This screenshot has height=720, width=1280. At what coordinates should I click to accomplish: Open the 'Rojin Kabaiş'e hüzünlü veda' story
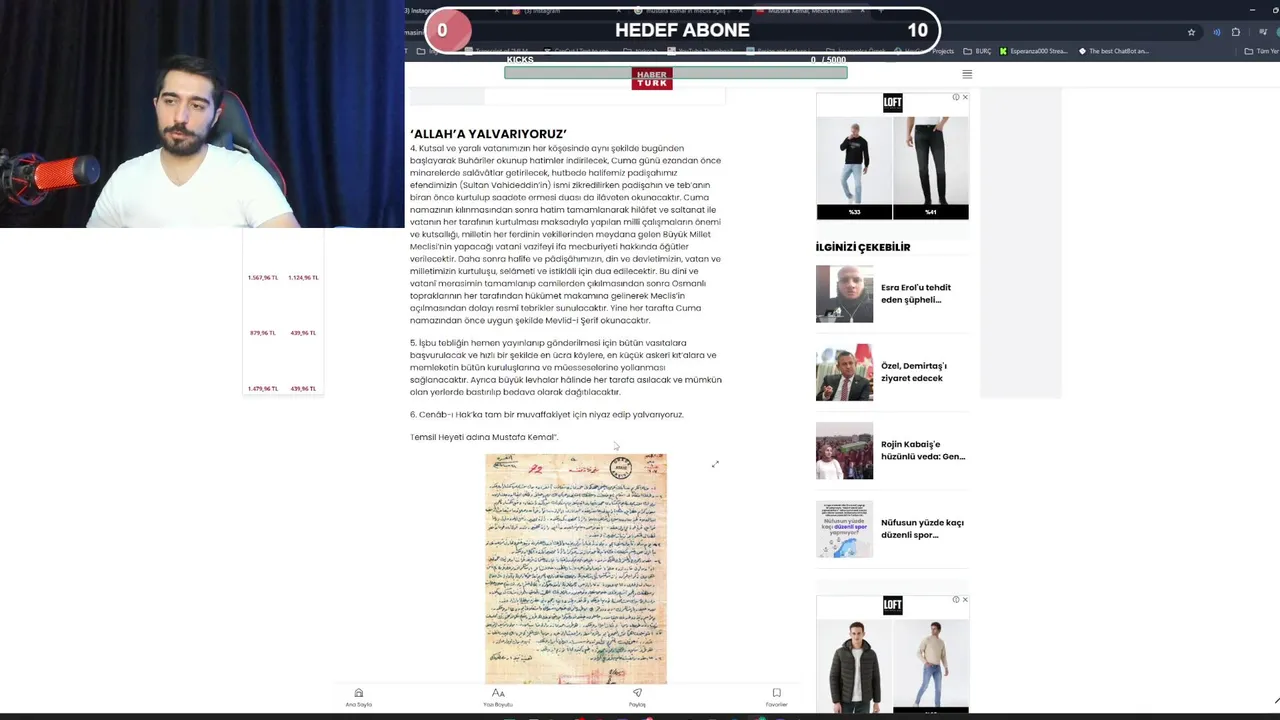923,450
